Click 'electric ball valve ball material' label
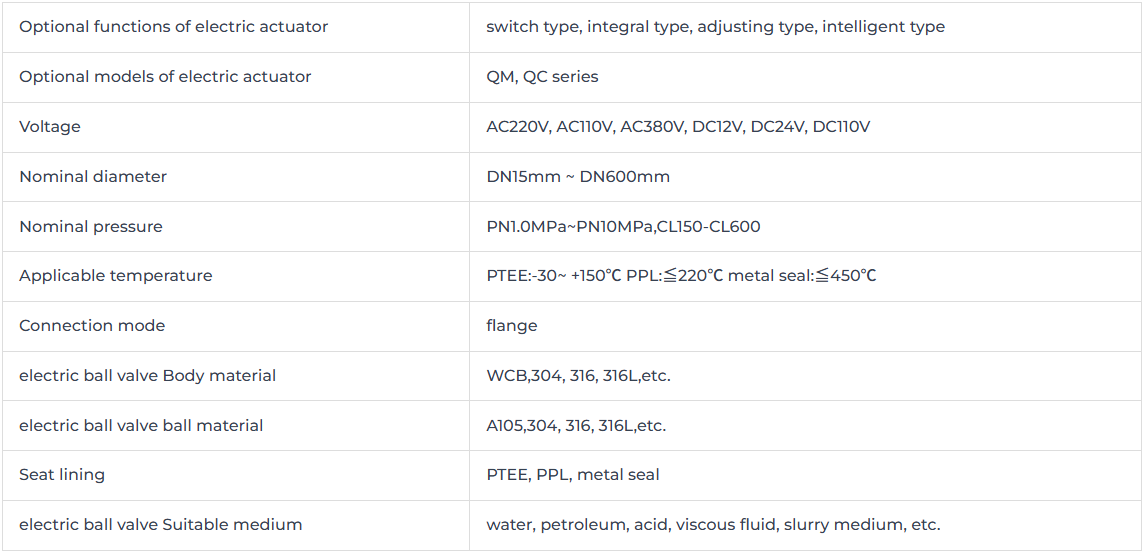1144x553 pixels. point(141,425)
